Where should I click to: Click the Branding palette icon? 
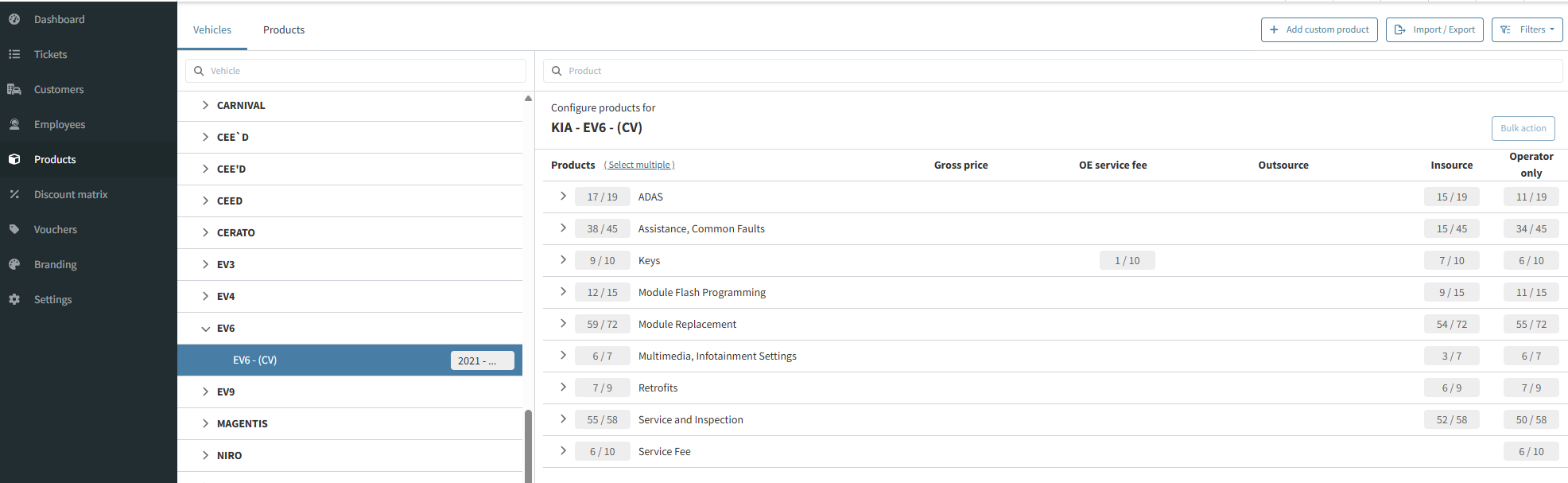(x=14, y=264)
